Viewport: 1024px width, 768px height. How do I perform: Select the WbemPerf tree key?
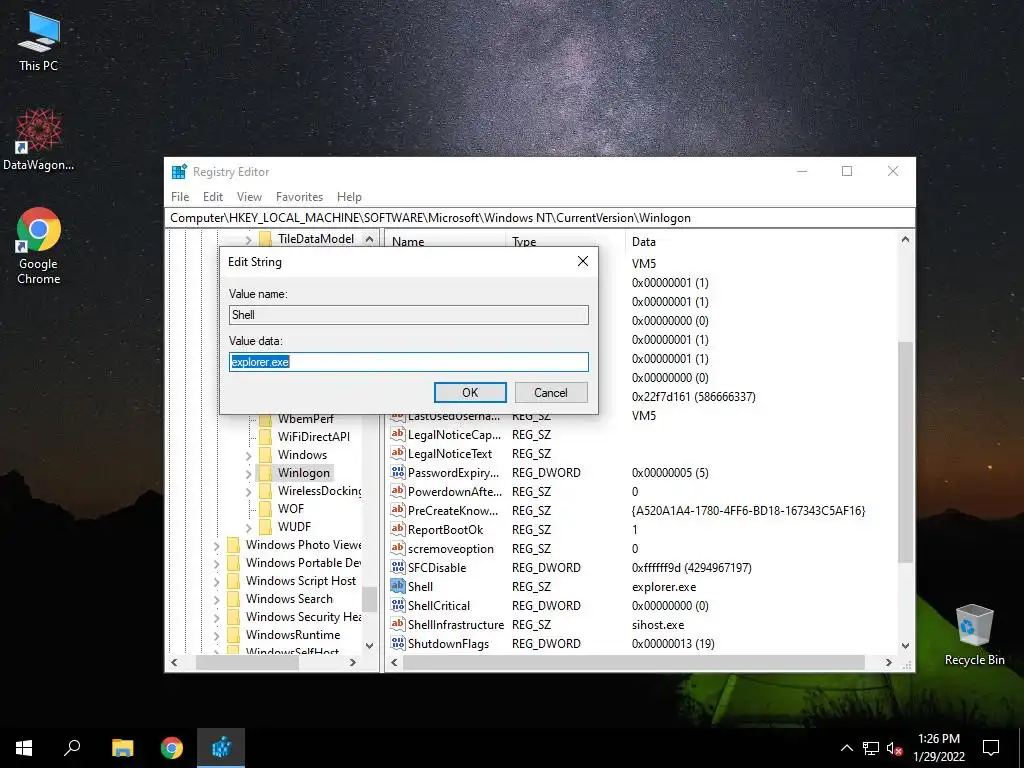tap(306, 419)
